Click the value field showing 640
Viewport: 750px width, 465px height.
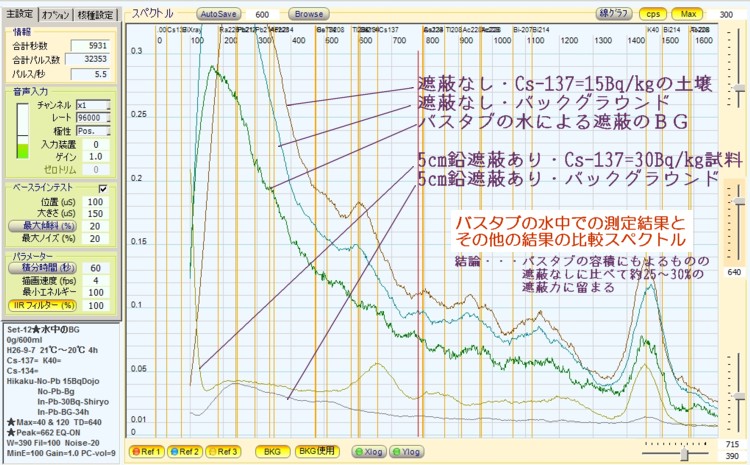[734, 272]
